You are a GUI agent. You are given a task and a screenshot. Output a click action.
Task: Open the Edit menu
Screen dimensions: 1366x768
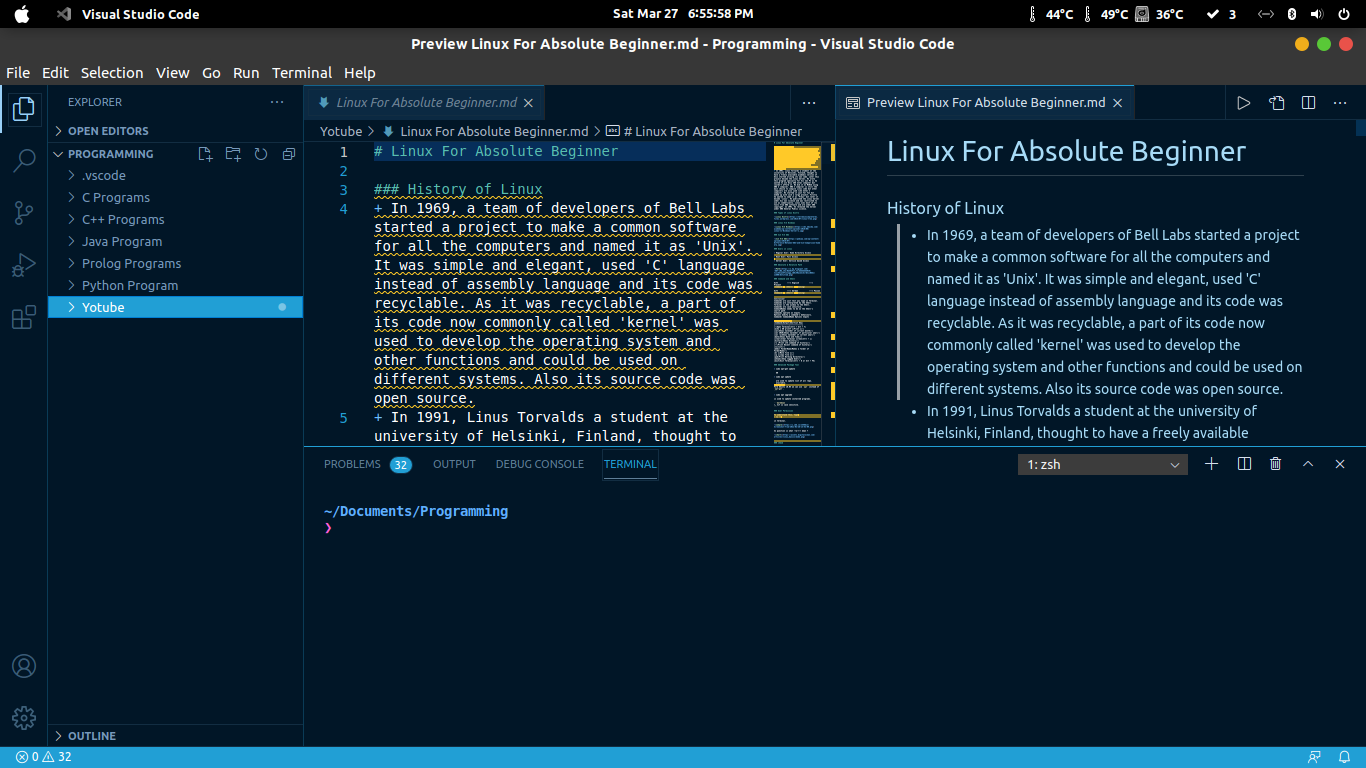[x=55, y=73]
